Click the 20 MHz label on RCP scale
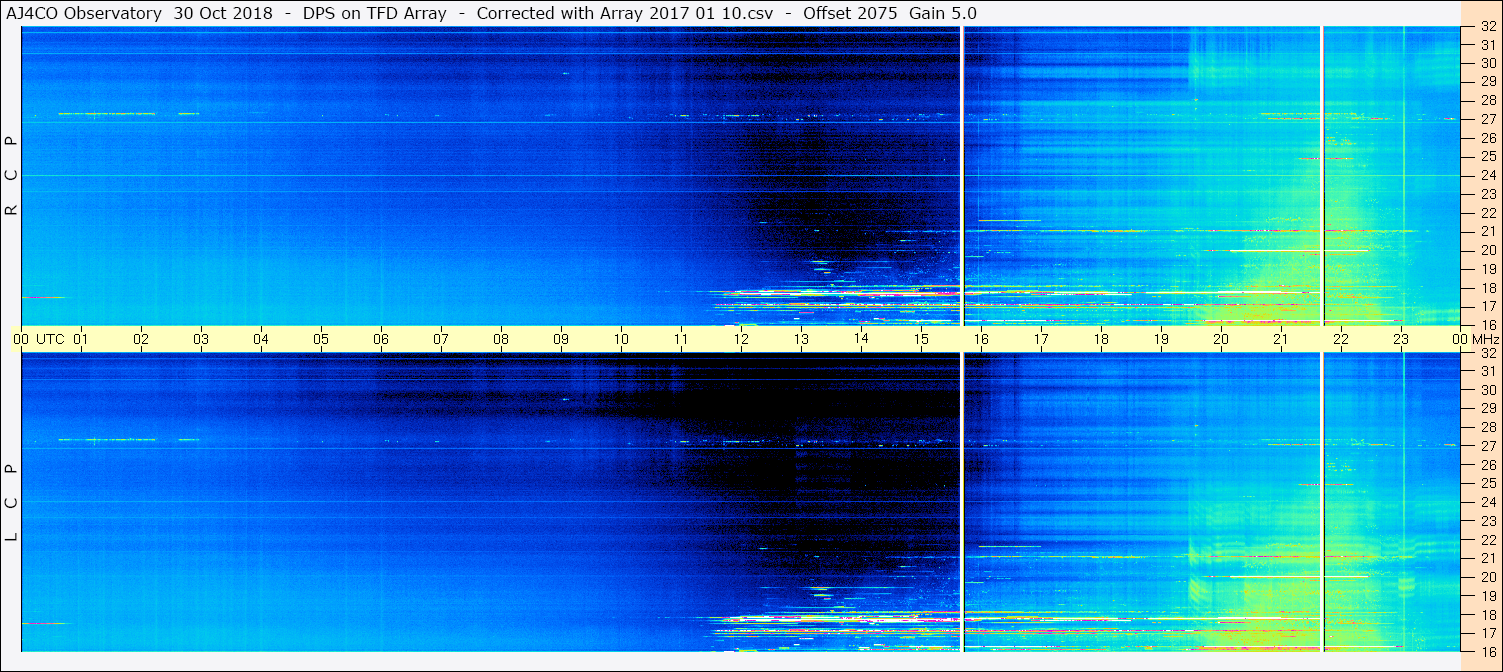Viewport: 1503px width, 672px height. point(1488,250)
